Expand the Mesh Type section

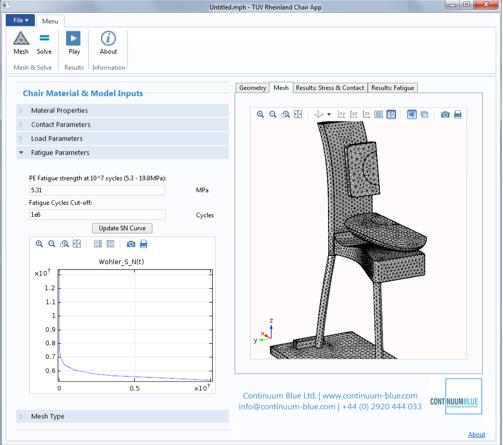click(x=122, y=416)
